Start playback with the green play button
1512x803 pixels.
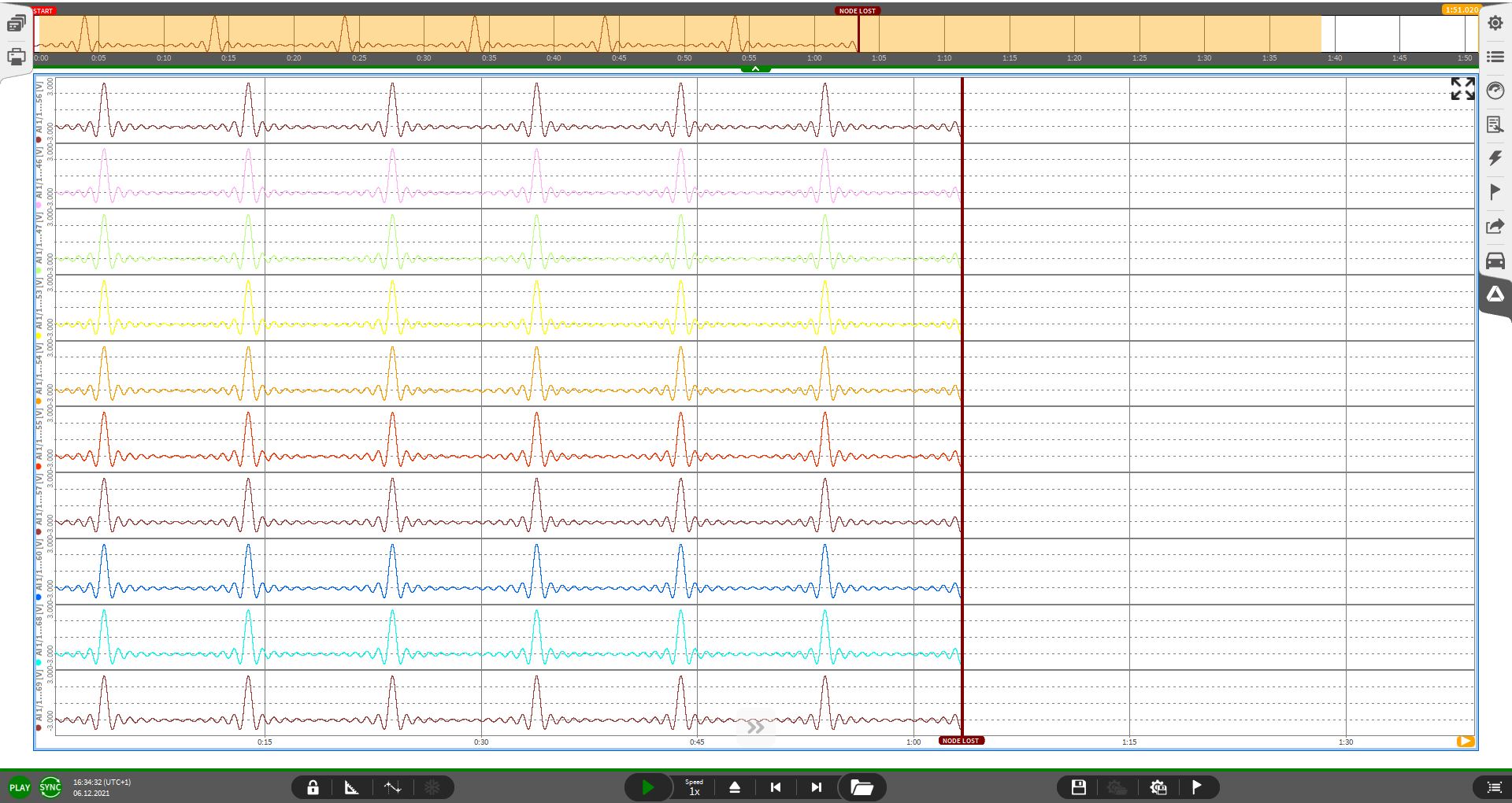[x=647, y=786]
